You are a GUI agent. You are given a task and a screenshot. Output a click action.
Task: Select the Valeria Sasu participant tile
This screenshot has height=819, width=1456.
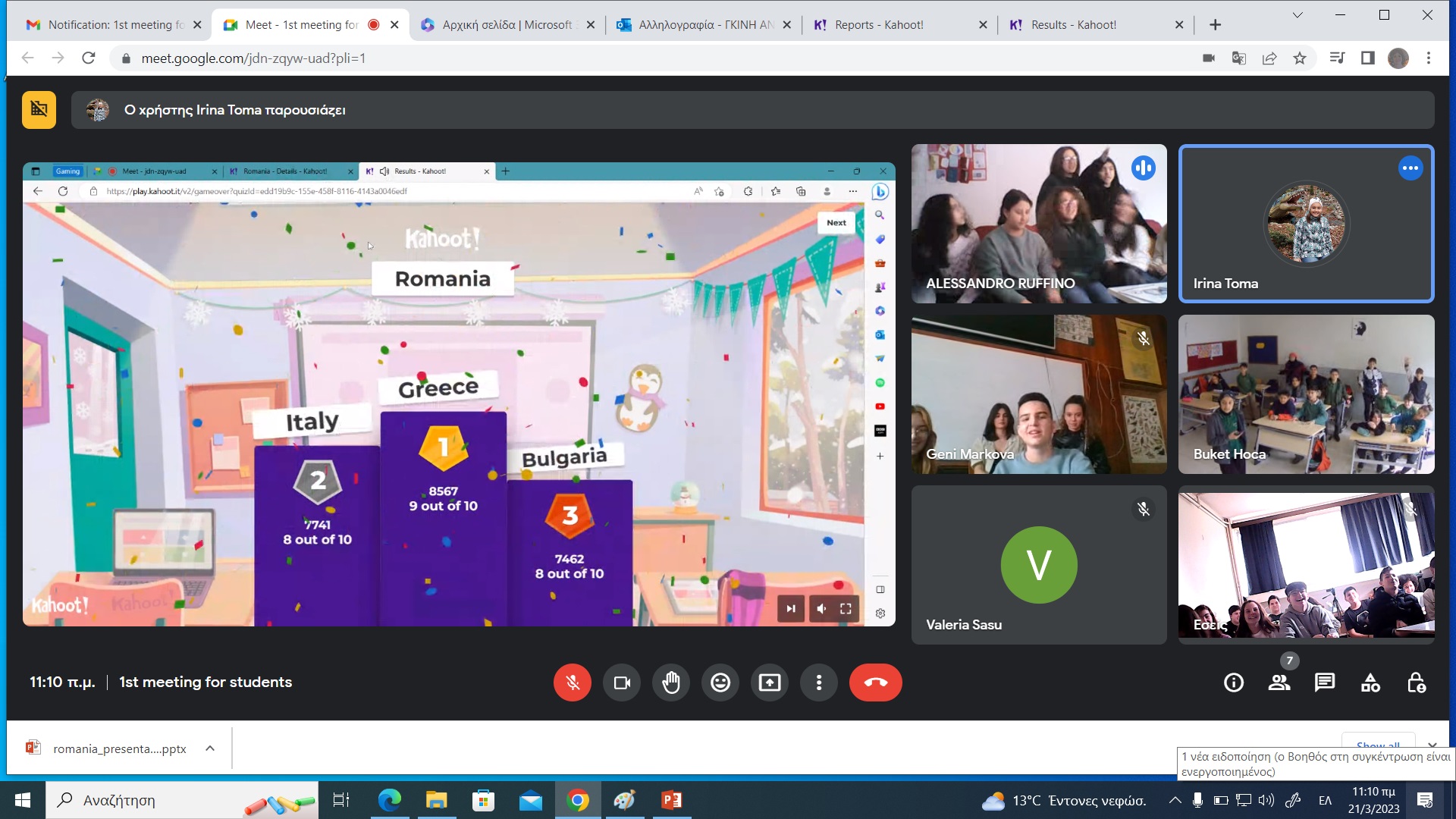point(1039,565)
